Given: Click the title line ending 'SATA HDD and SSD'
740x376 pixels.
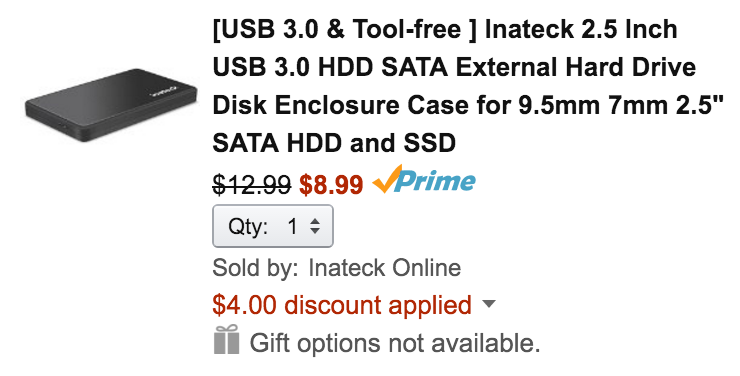Looking at the screenshot, I should click(x=334, y=142).
